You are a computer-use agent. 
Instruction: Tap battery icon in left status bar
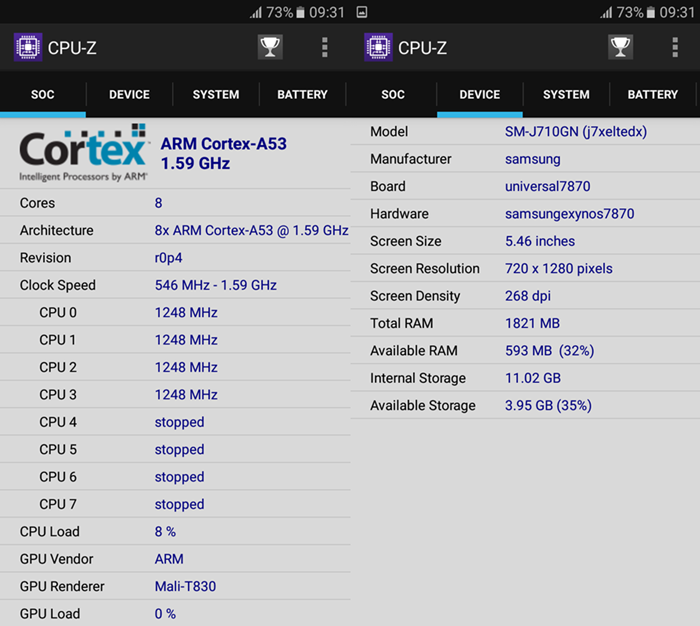tap(300, 13)
